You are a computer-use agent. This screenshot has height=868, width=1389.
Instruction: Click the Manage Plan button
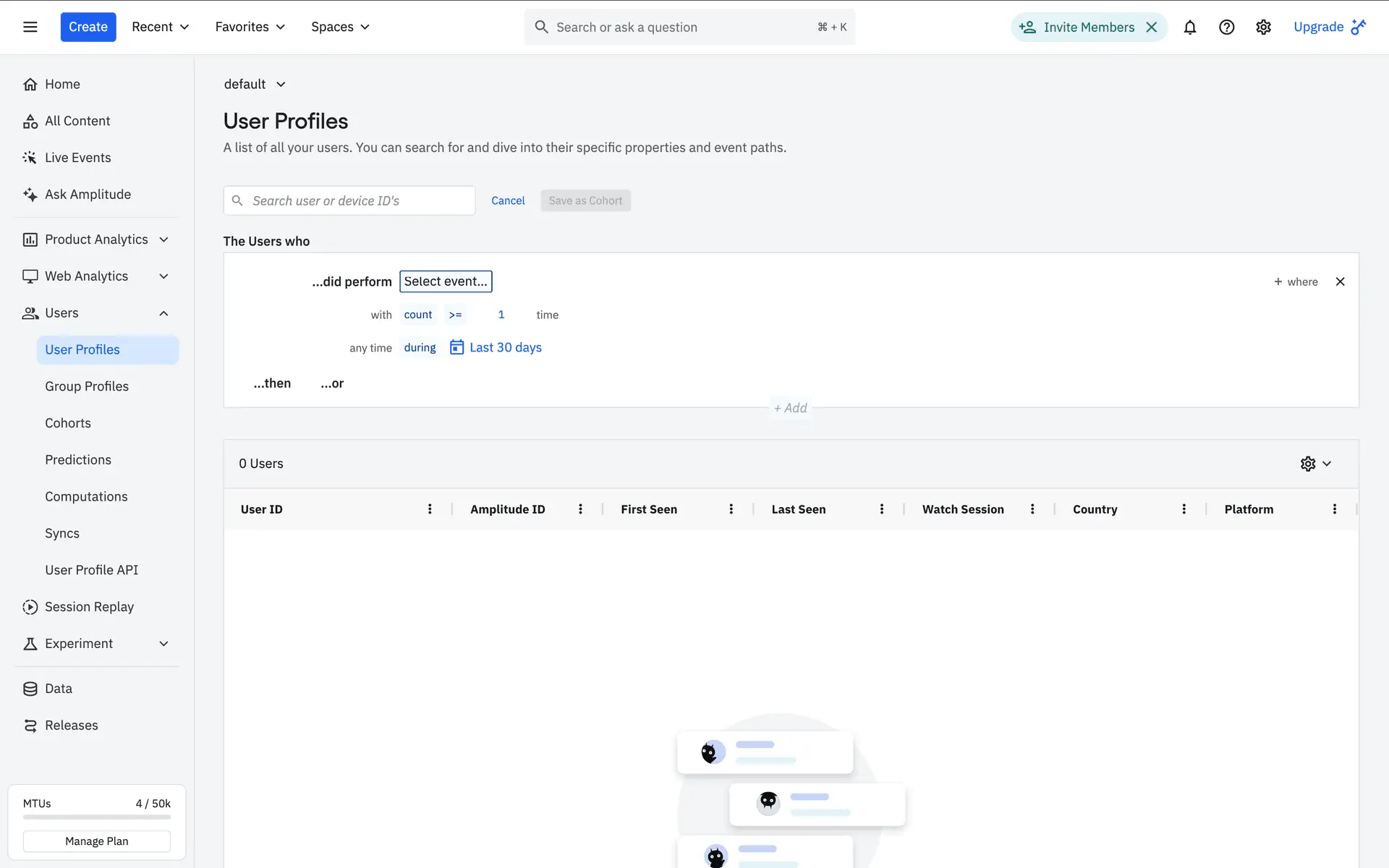tap(96, 841)
